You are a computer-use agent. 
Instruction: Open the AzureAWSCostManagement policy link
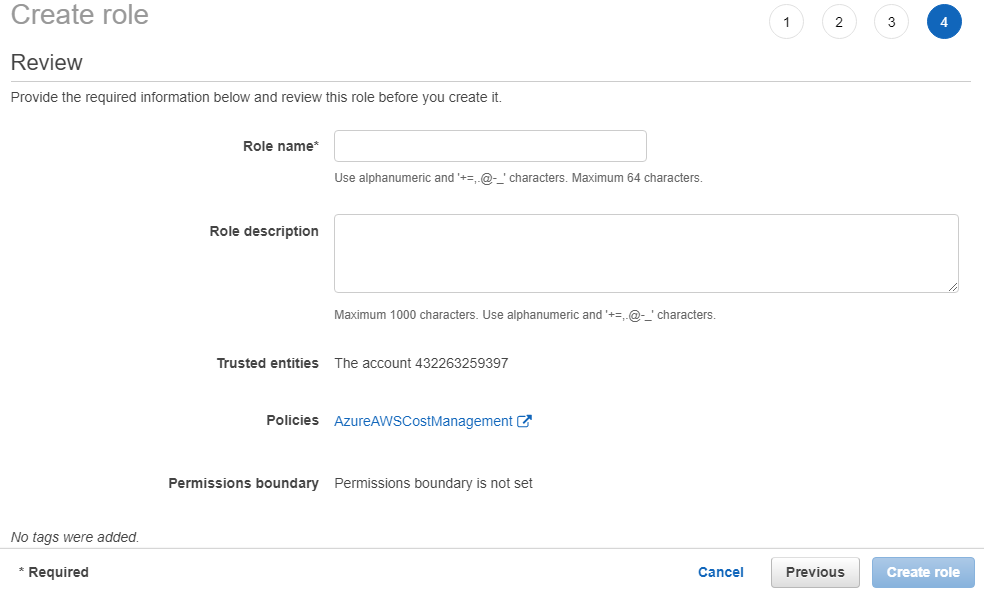coord(423,422)
